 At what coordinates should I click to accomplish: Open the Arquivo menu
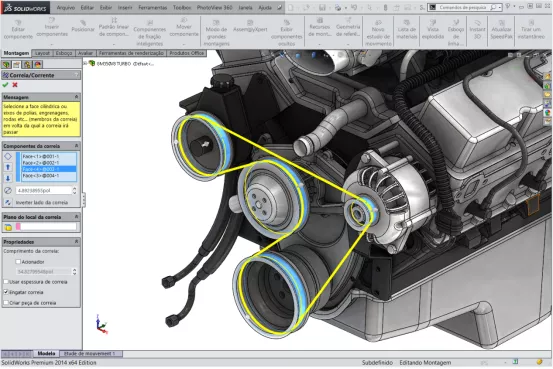(x=66, y=7)
